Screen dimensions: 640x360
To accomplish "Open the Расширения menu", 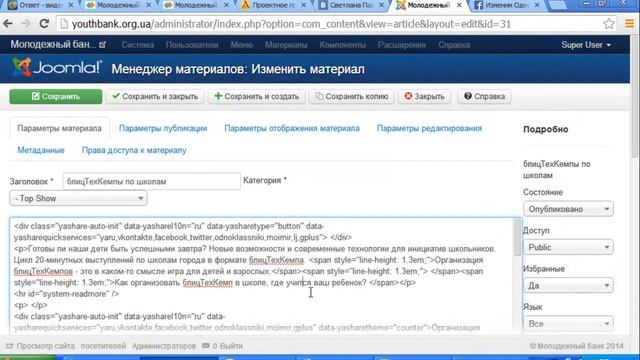I will coord(402,45).
